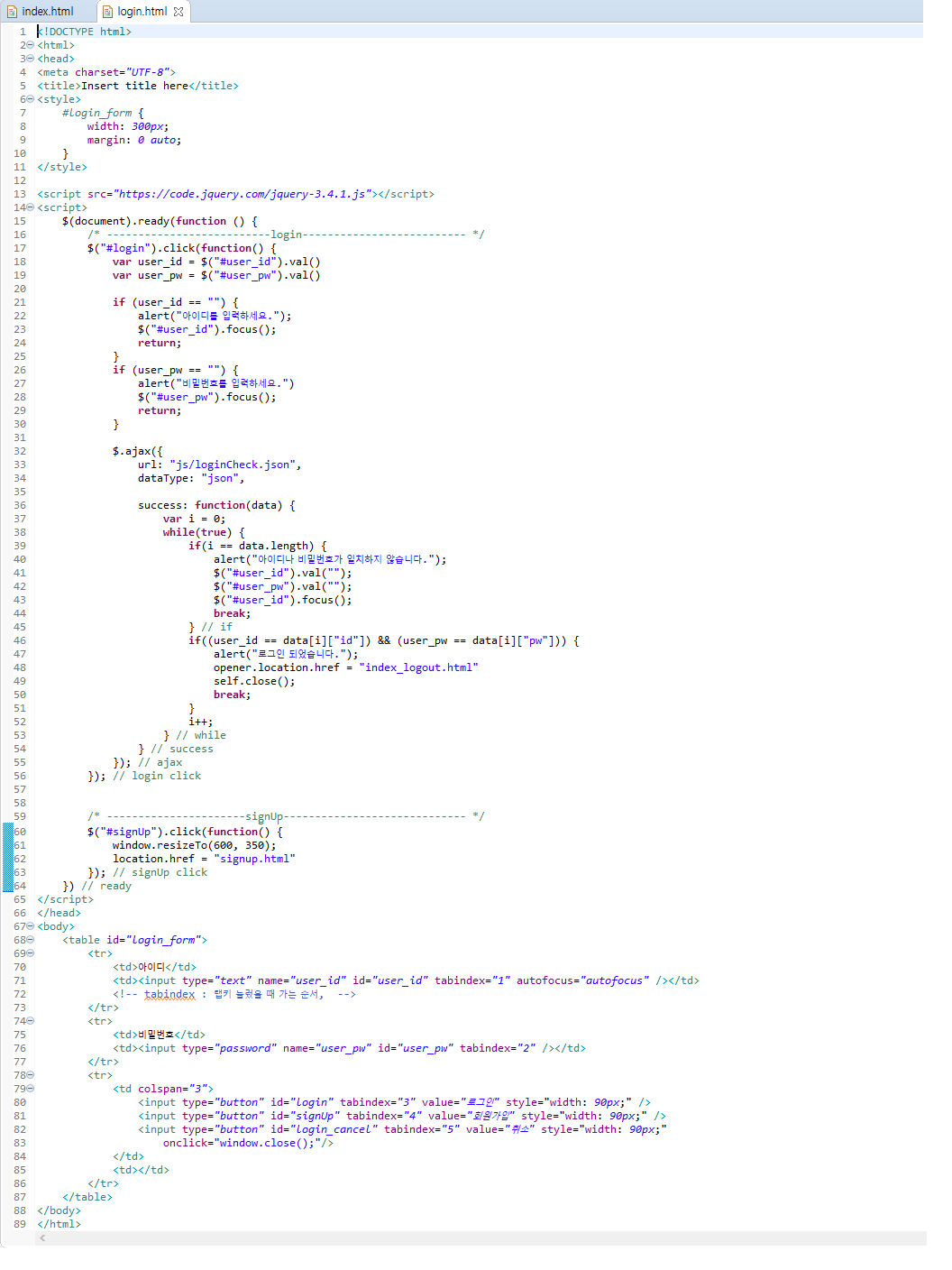Collapse the <body> fold marker on line 67
952x1270 pixels.
[31, 926]
